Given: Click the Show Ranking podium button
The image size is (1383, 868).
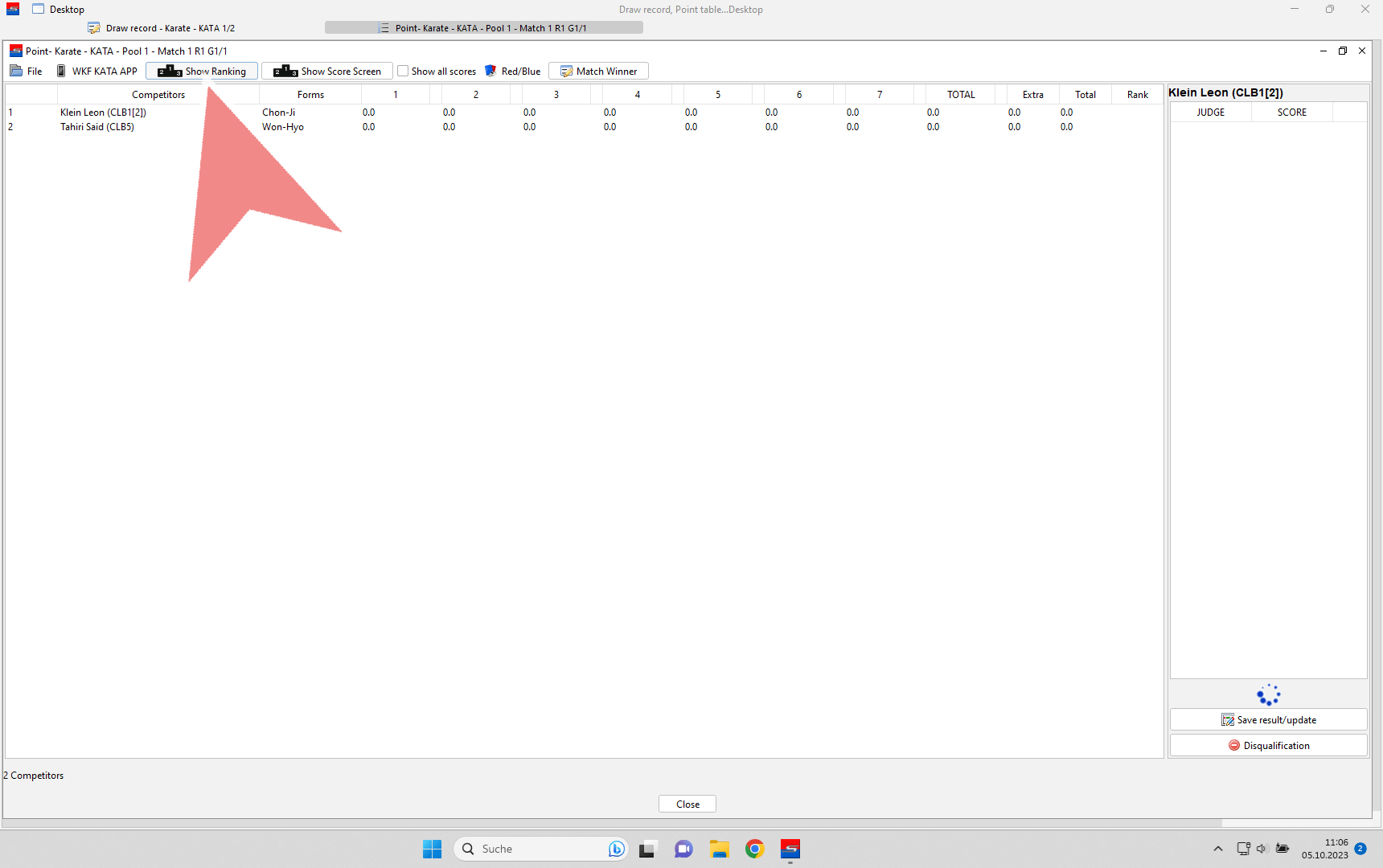Looking at the screenshot, I should tap(202, 72).
